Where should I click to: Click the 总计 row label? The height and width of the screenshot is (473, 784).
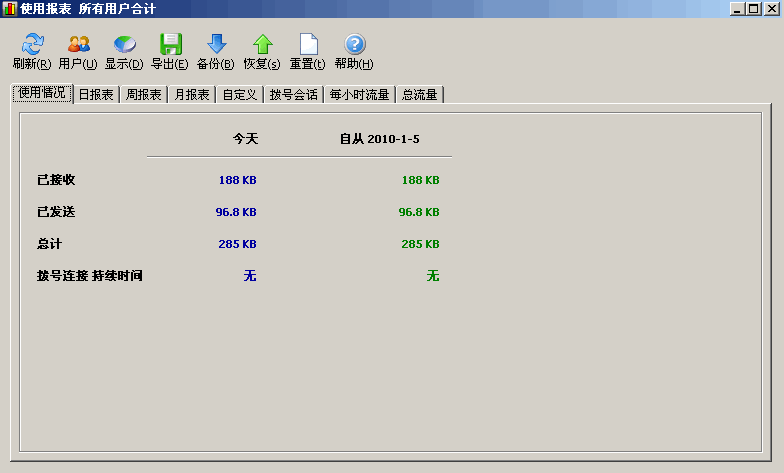pyautogui.click(x=50, y=244)
